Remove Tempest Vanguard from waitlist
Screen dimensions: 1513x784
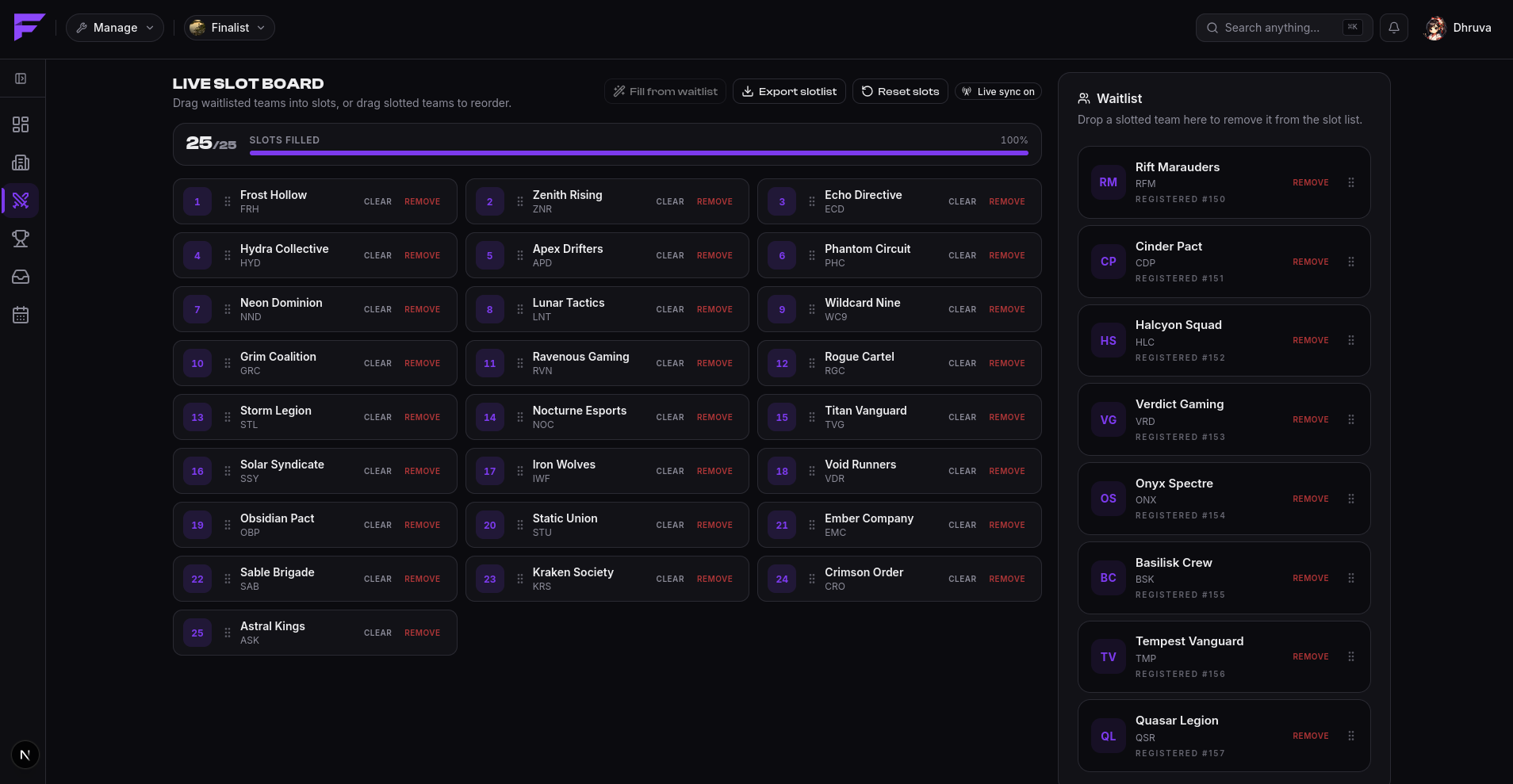click(x=1311, y=656)
